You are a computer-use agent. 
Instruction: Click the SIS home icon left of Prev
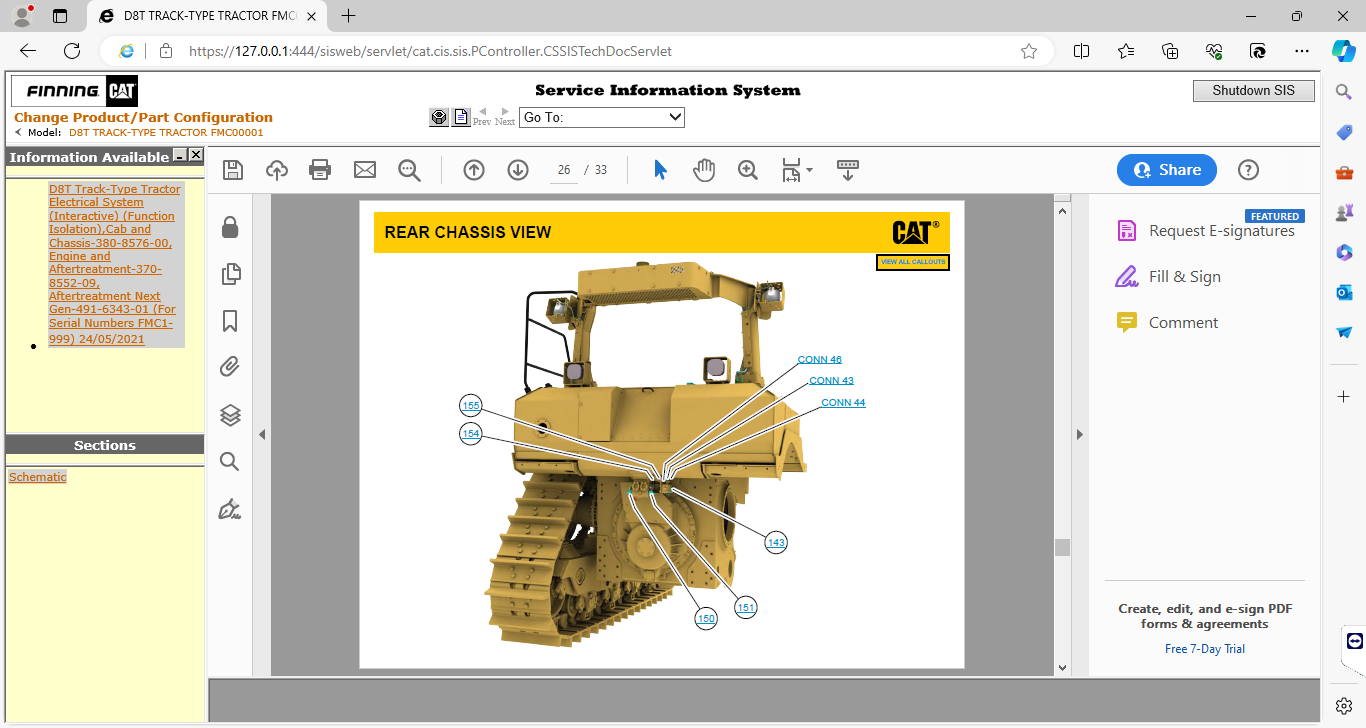point(439,117)
